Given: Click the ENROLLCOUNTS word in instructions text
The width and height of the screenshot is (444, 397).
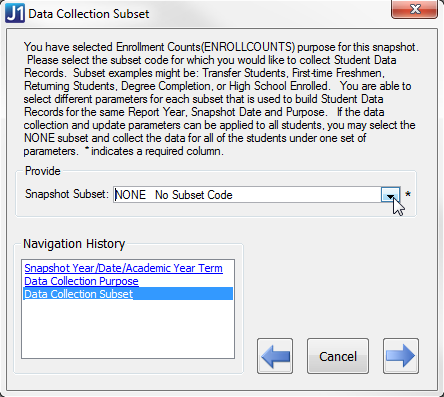Looking at the screenshot, I should (x=248, y=47).
